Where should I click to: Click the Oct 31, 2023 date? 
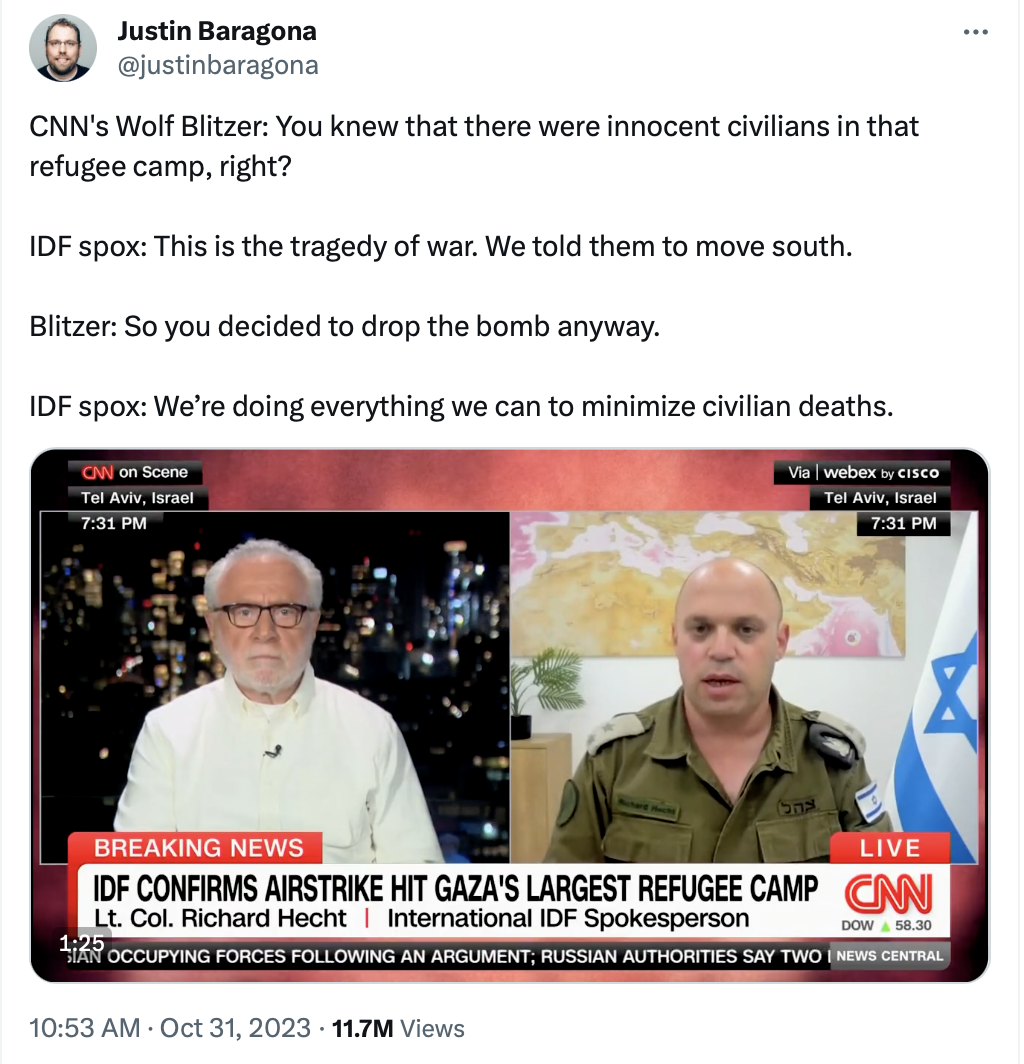[235, 1028]
